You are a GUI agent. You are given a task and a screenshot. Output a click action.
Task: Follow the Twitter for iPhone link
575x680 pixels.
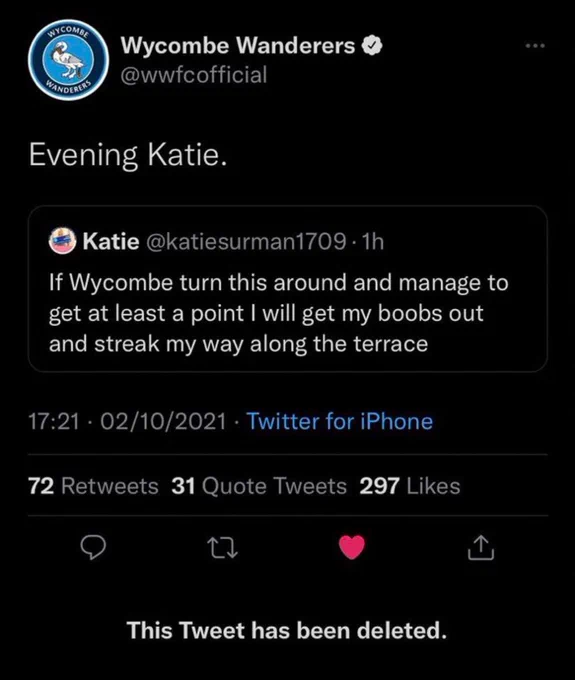pyautogui.click(x=340, y=421)
